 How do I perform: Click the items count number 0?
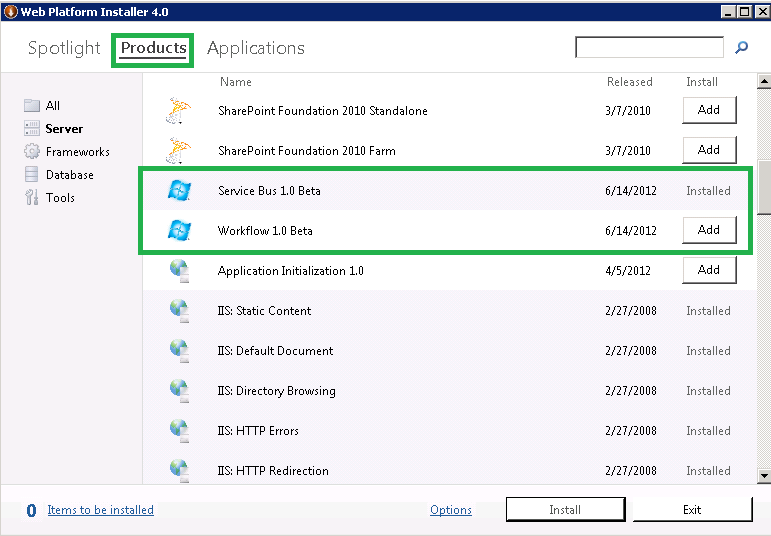pos(31,510)
